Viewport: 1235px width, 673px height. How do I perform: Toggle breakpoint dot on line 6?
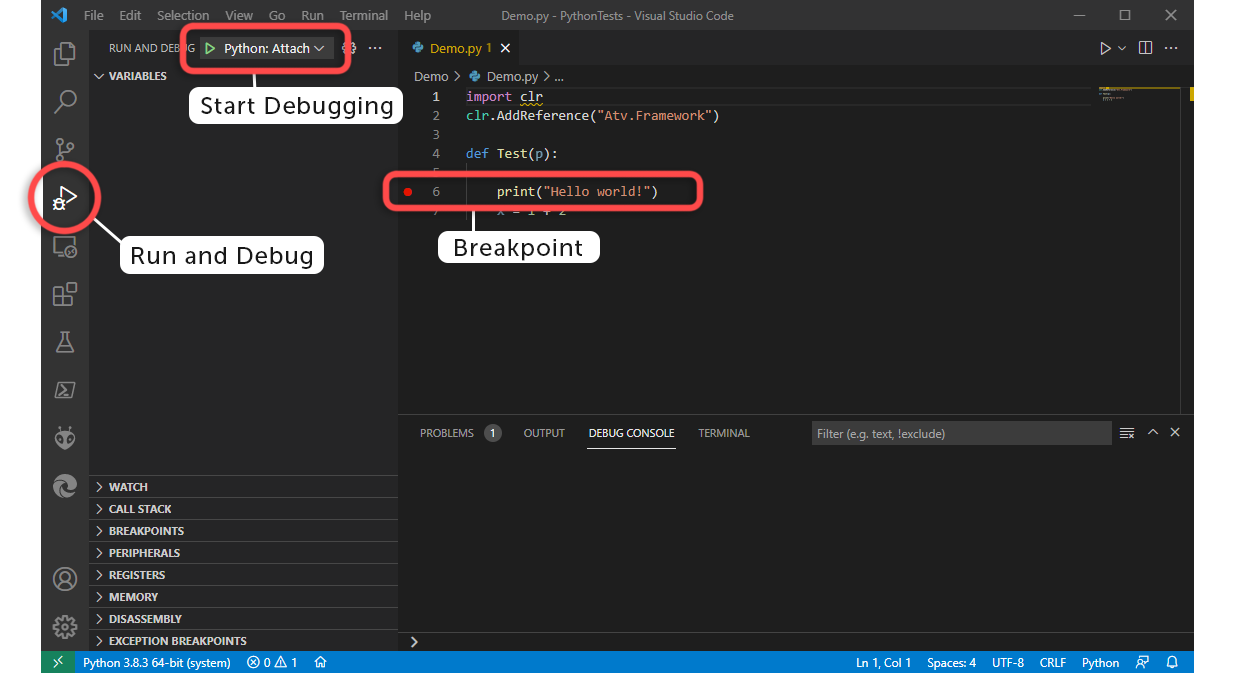[407, 191]
